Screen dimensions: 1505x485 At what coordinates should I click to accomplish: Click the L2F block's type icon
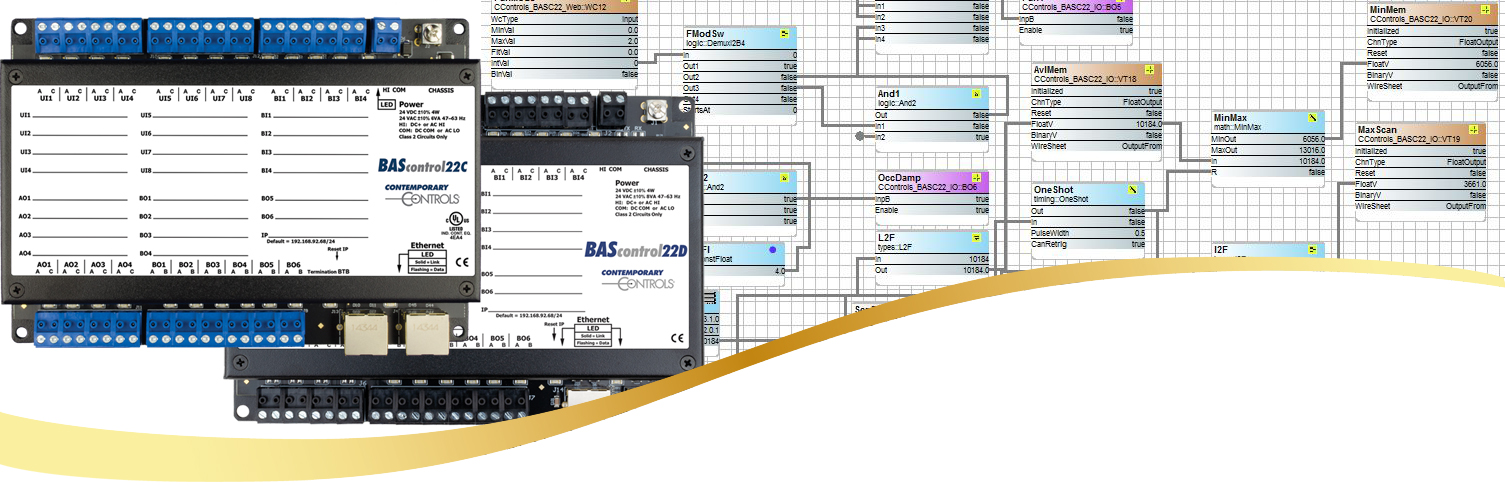[x=976, y=239]
